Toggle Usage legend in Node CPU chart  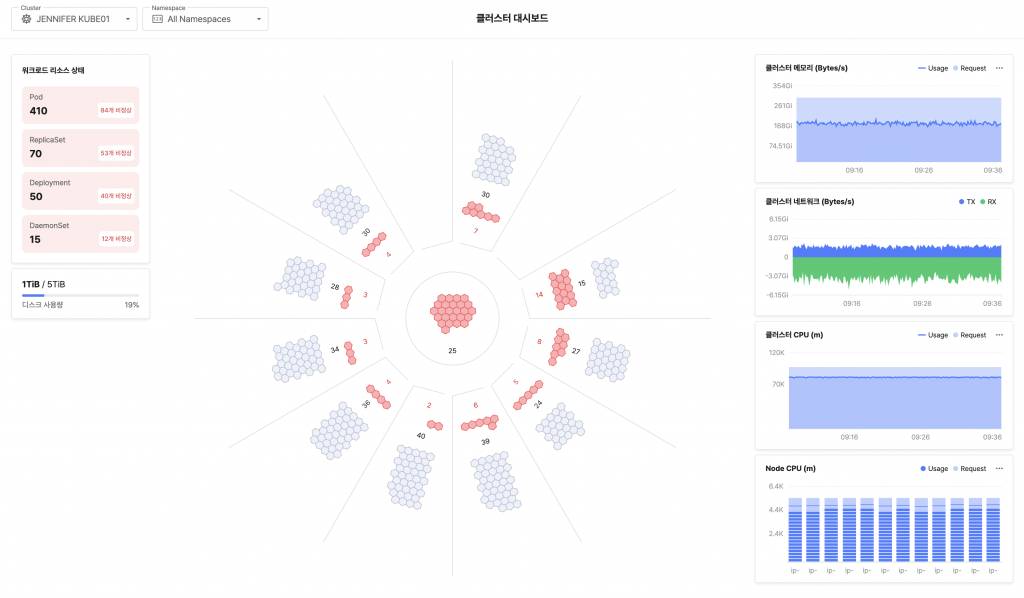[x=934, y=469]
